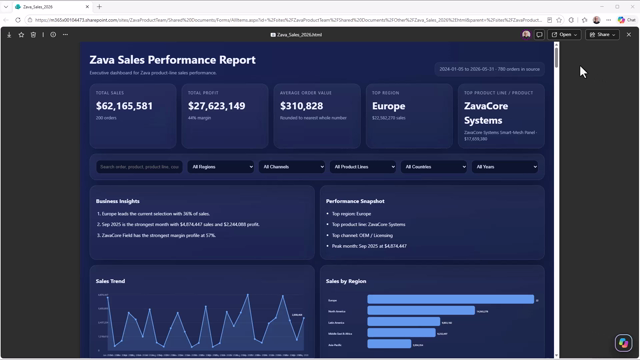Click the browser back arrow
The height and width of the screenshot is (360, 640).
[x=6, y=20]
